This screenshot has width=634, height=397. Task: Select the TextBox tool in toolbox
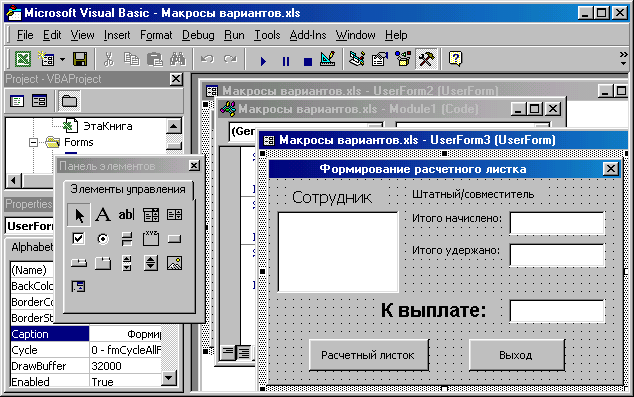(127, 215)
